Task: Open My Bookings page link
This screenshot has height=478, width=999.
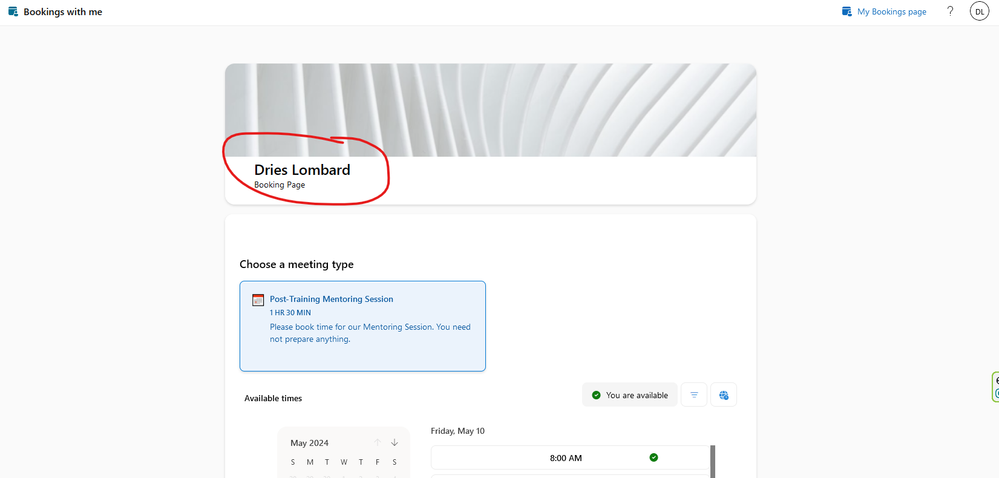Action: (884, 11)
